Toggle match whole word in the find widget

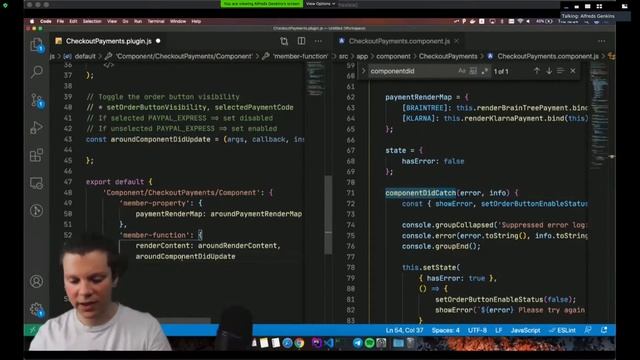[x=473, y=71]
